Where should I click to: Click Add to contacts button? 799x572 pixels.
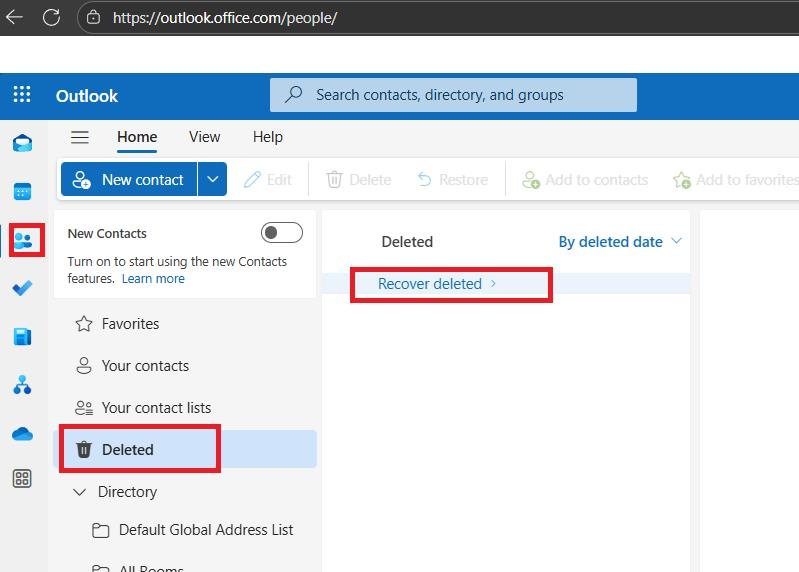click(x=585, y=180)
